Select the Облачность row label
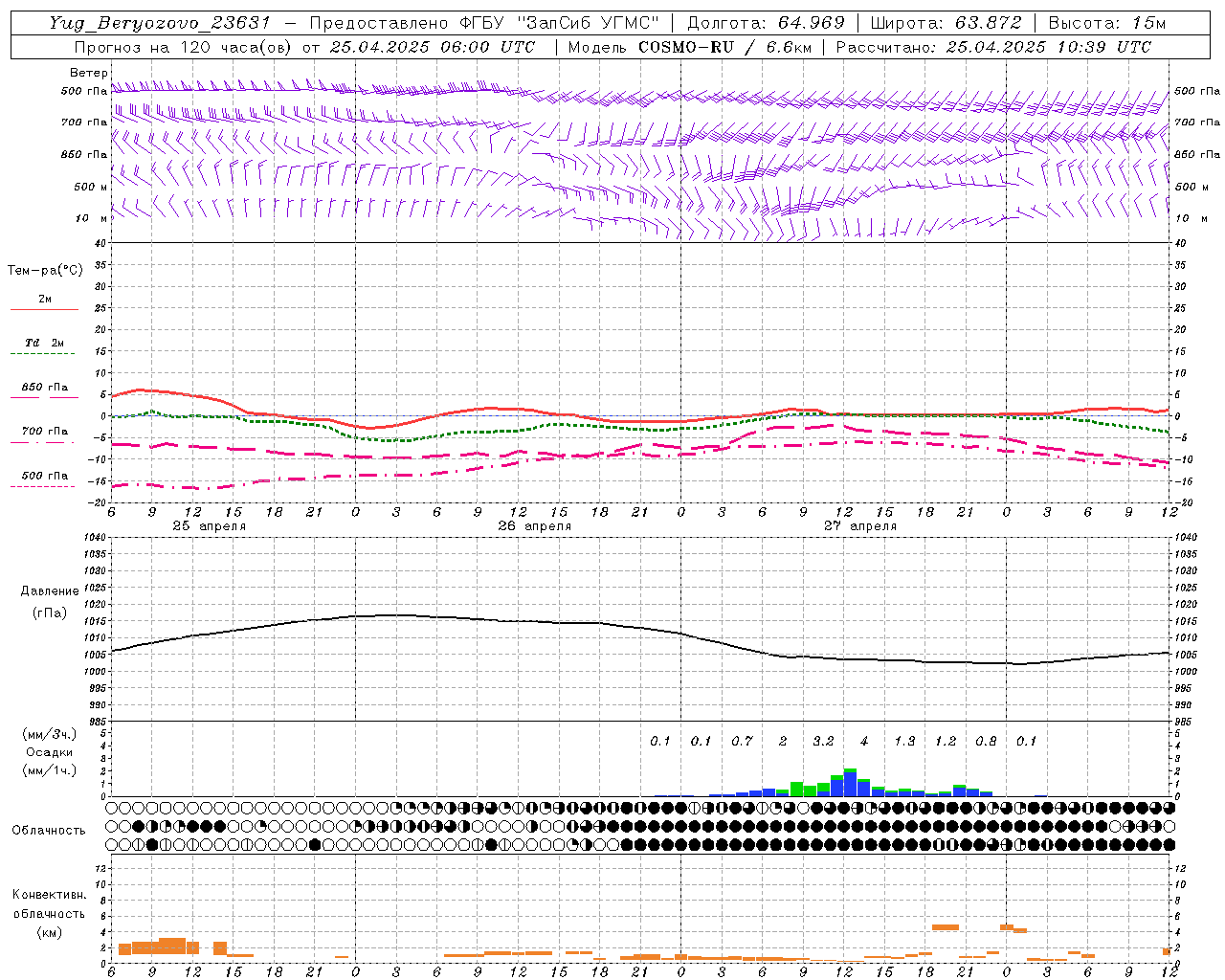 click(49, 830)
